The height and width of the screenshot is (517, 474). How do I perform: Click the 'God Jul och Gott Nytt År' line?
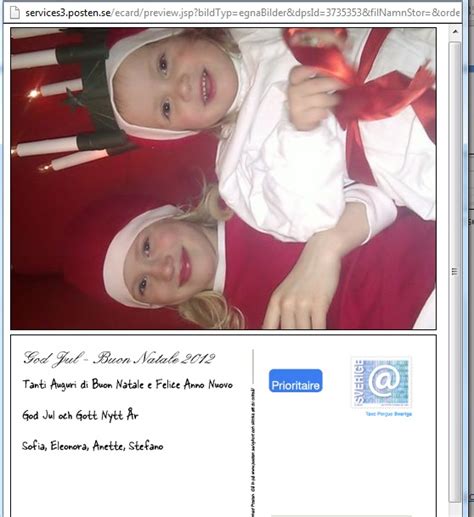(80, 415)
